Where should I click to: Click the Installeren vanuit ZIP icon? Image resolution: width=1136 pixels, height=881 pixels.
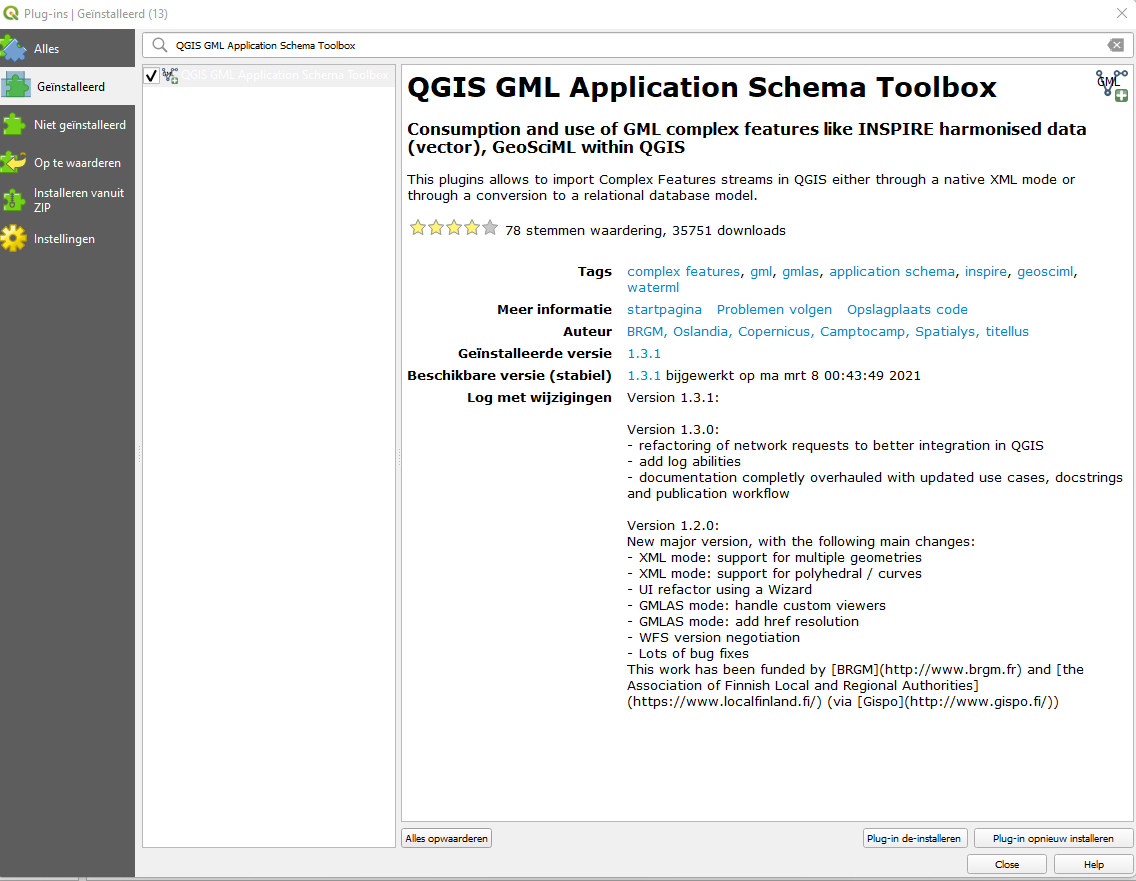pos(14,200)
